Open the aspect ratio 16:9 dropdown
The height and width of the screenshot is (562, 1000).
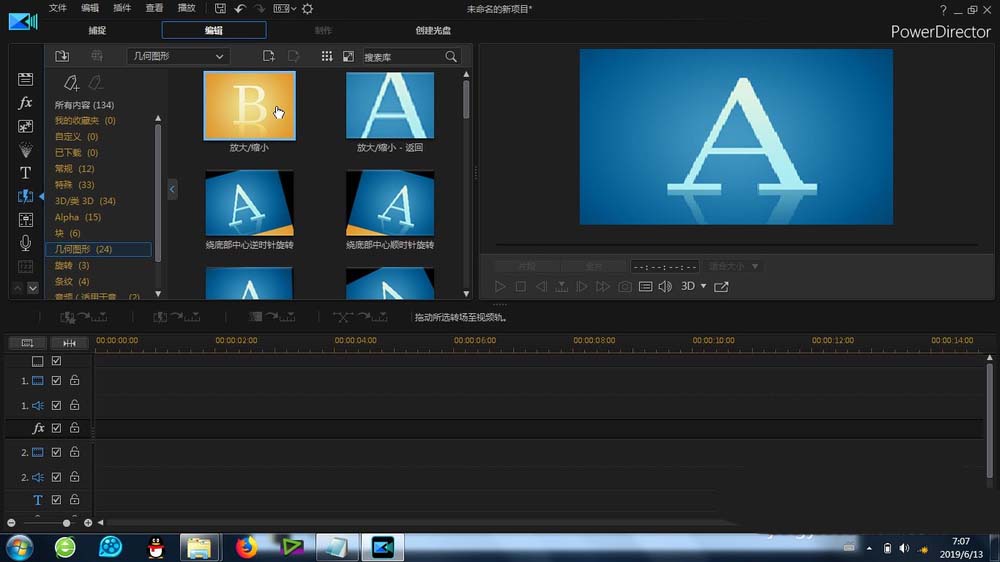(x=285, y=8)
